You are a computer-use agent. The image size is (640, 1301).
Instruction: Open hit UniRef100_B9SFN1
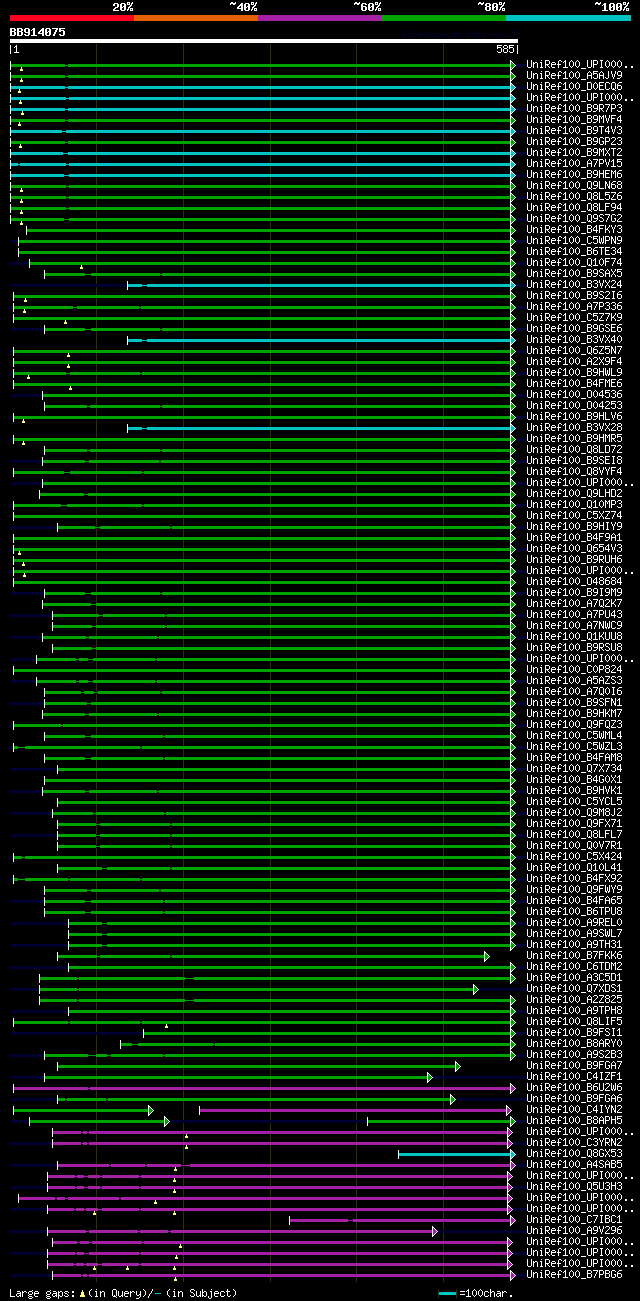click(574, 702)
